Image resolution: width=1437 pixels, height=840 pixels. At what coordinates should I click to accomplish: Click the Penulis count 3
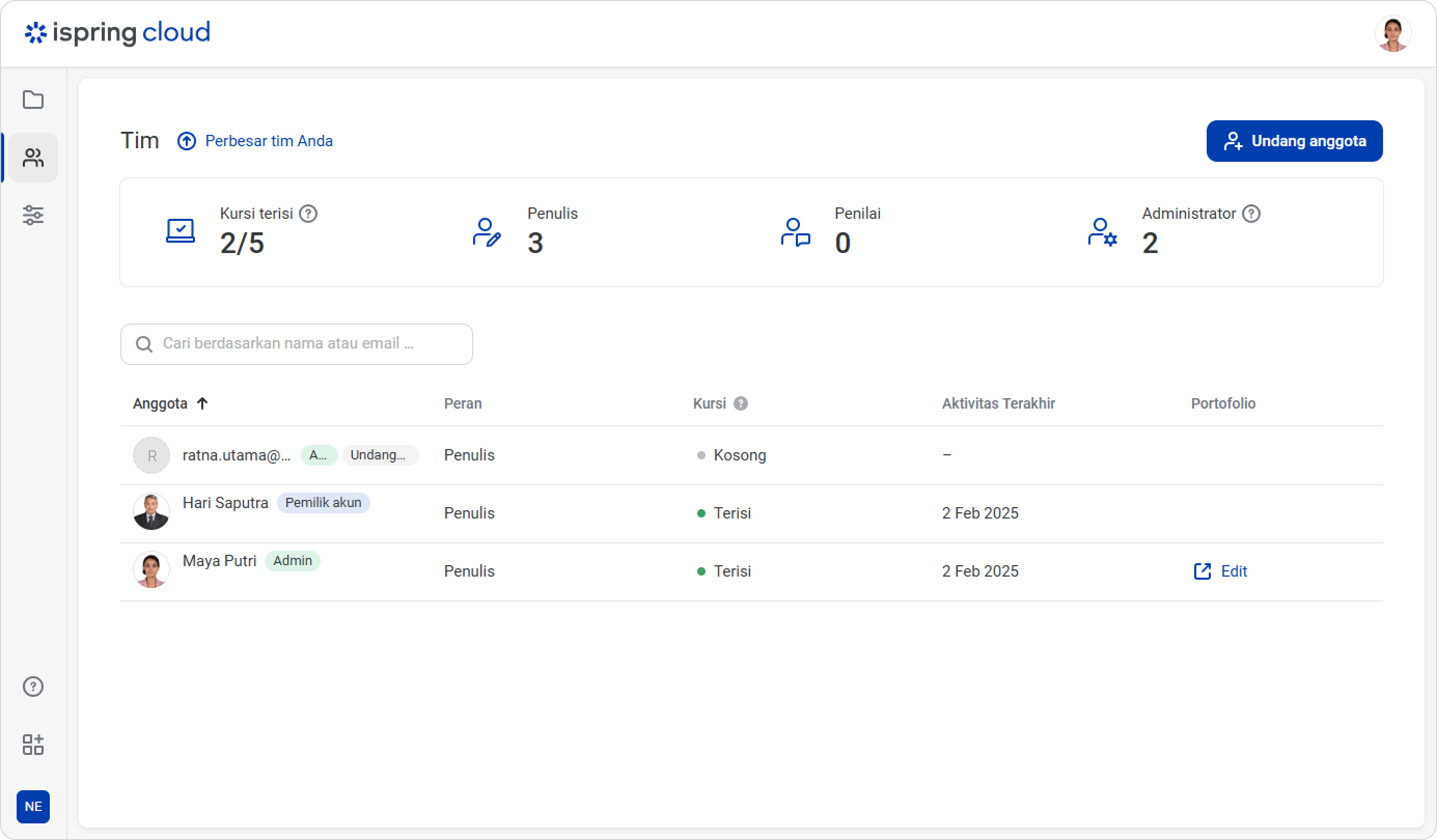[535, 243]
